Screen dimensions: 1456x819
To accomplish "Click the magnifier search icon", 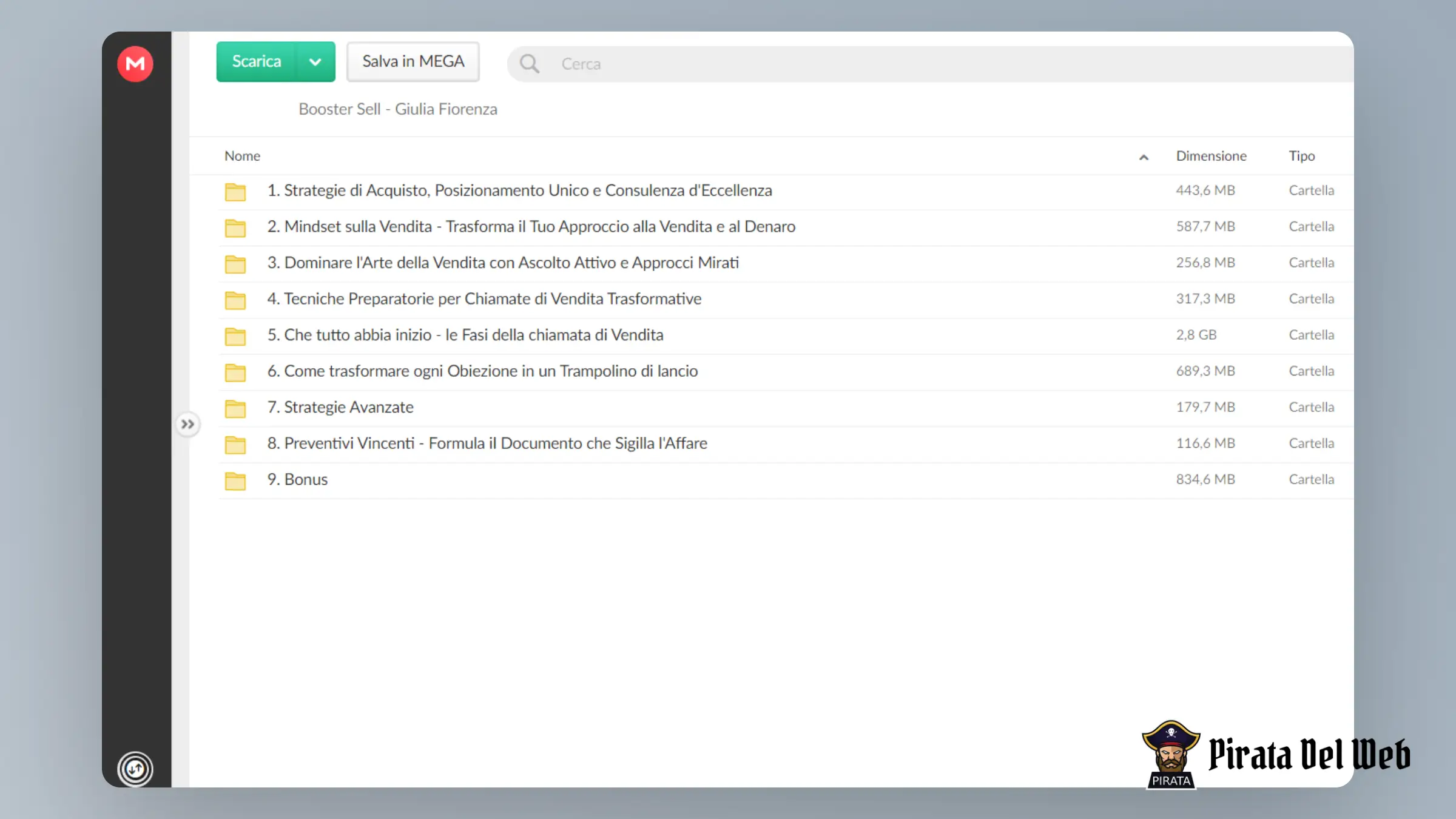I will [529, 64].
